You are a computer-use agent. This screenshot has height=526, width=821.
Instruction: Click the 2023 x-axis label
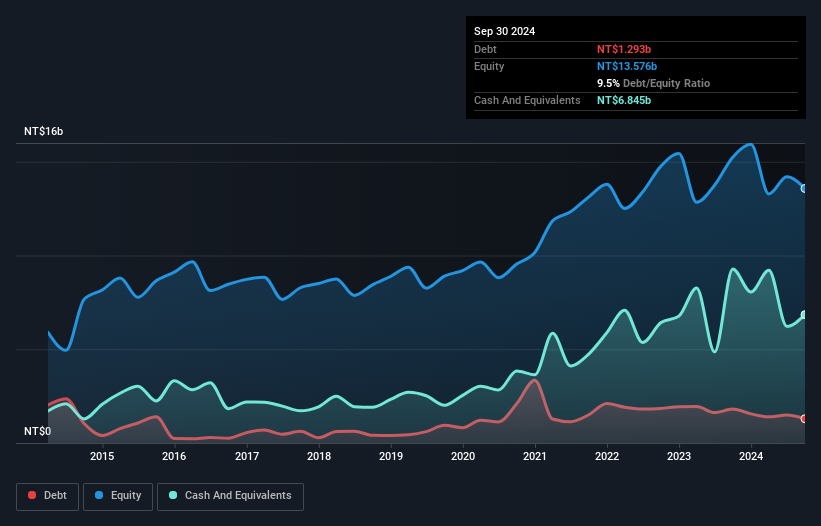click(679, 456)
